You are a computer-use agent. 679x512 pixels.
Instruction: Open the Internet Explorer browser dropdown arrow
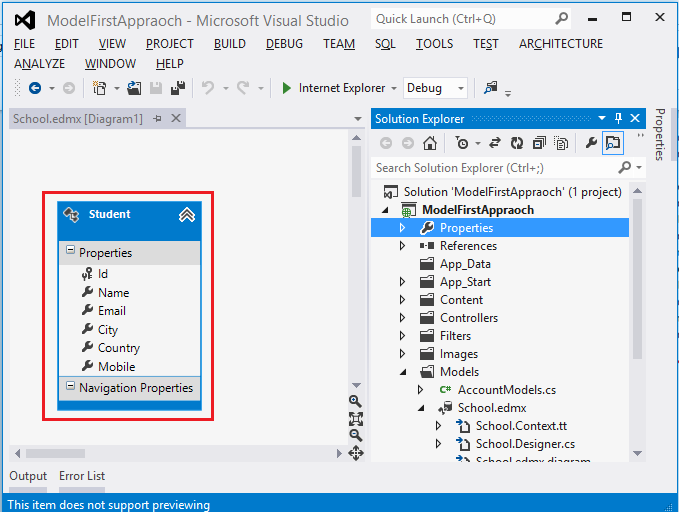click(x=394, y=88)
